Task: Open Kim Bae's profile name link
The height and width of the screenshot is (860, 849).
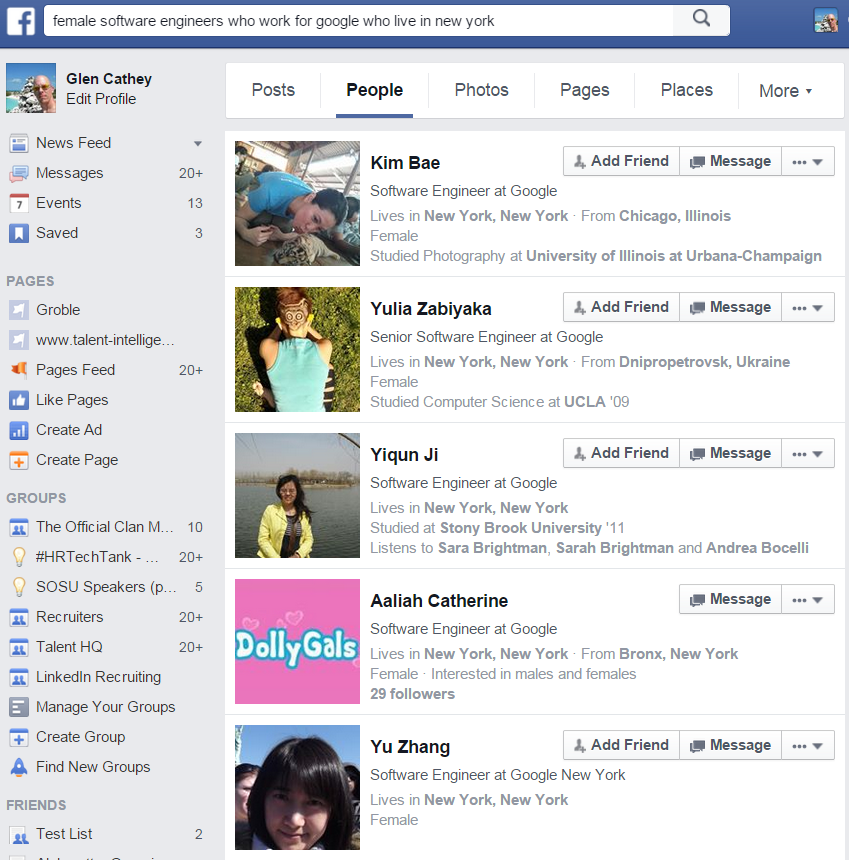Action: pyautogui.click(x=405, y=163)
